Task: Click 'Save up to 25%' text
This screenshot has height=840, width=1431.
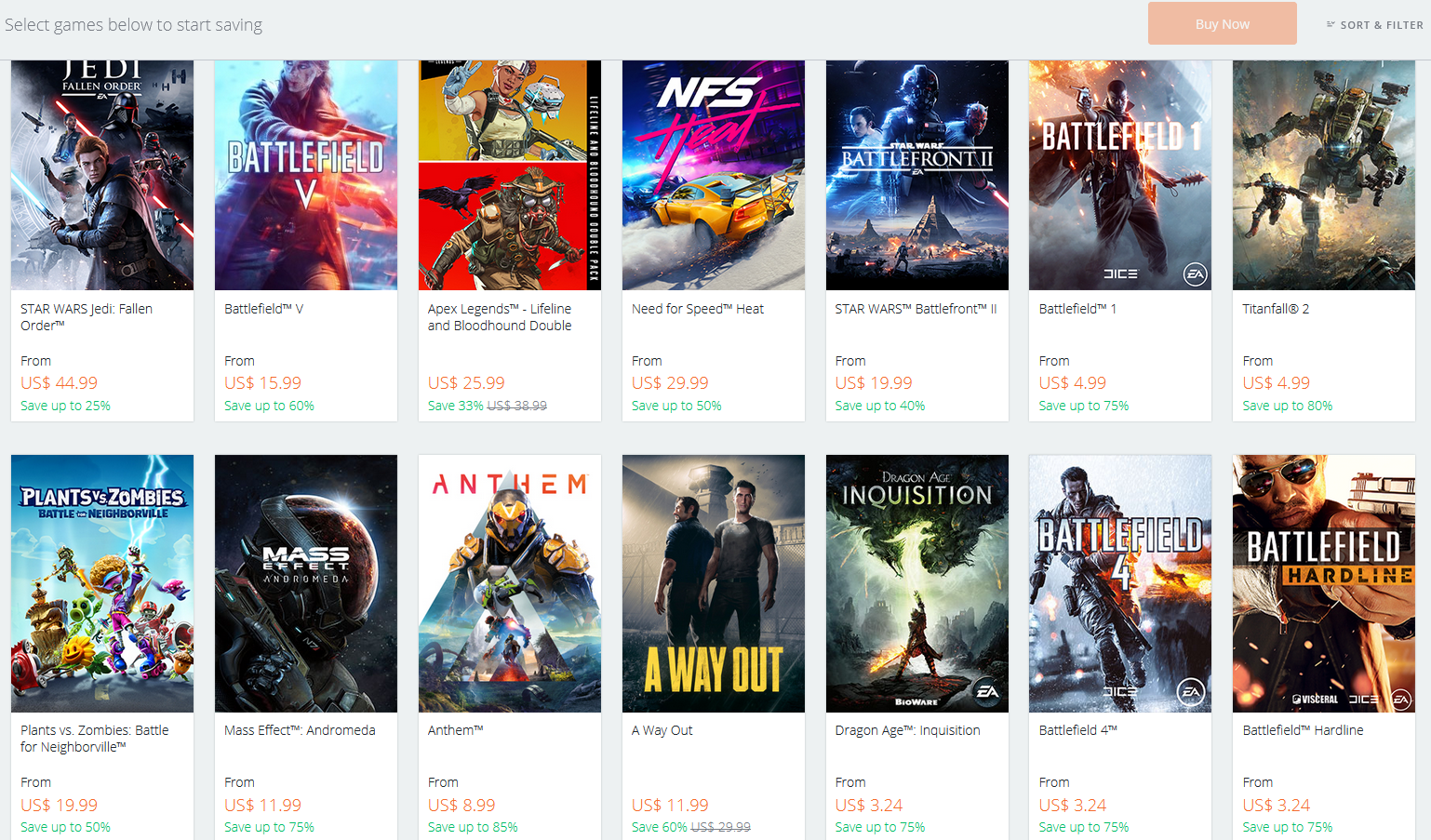Action: 65,406
